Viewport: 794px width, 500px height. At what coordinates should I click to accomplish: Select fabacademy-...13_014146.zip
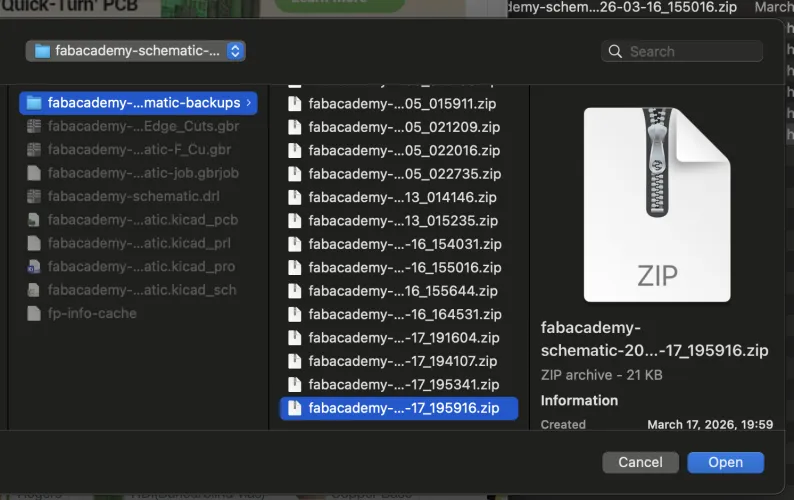399,197
